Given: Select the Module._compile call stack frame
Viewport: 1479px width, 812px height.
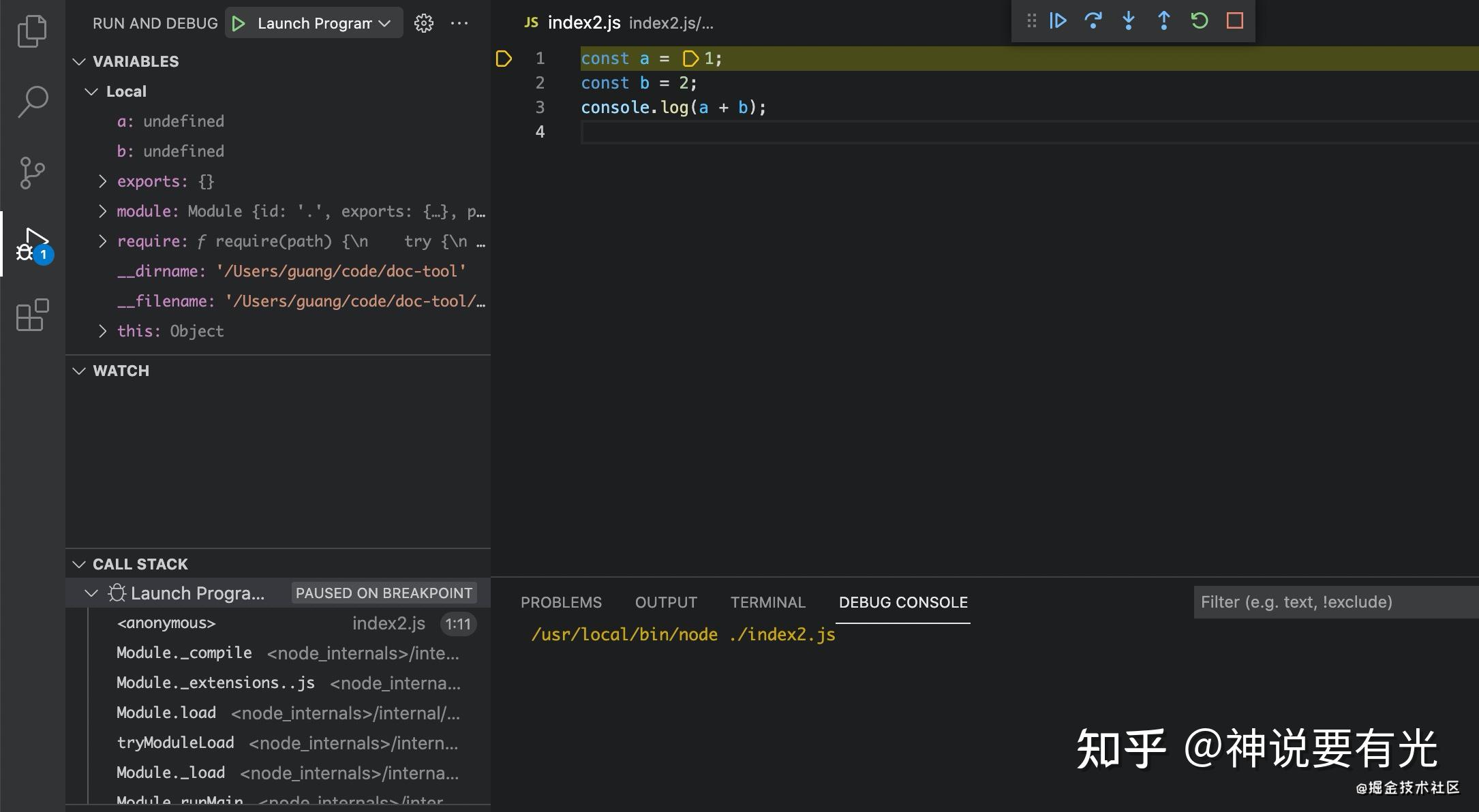Looking at the screenshot, I should tap(183, 653).
